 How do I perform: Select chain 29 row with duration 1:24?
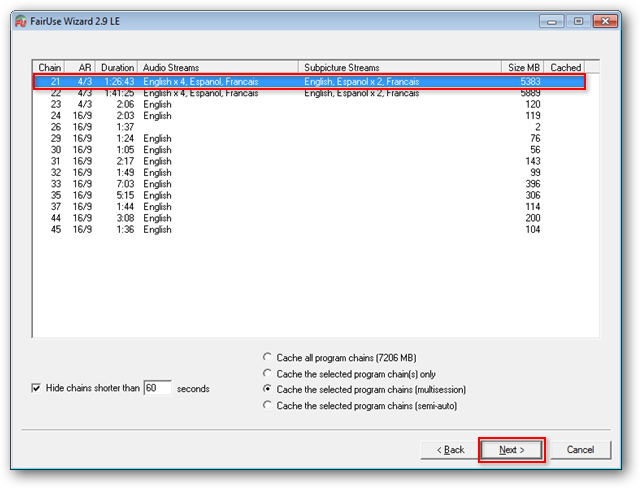click(309, 139)
